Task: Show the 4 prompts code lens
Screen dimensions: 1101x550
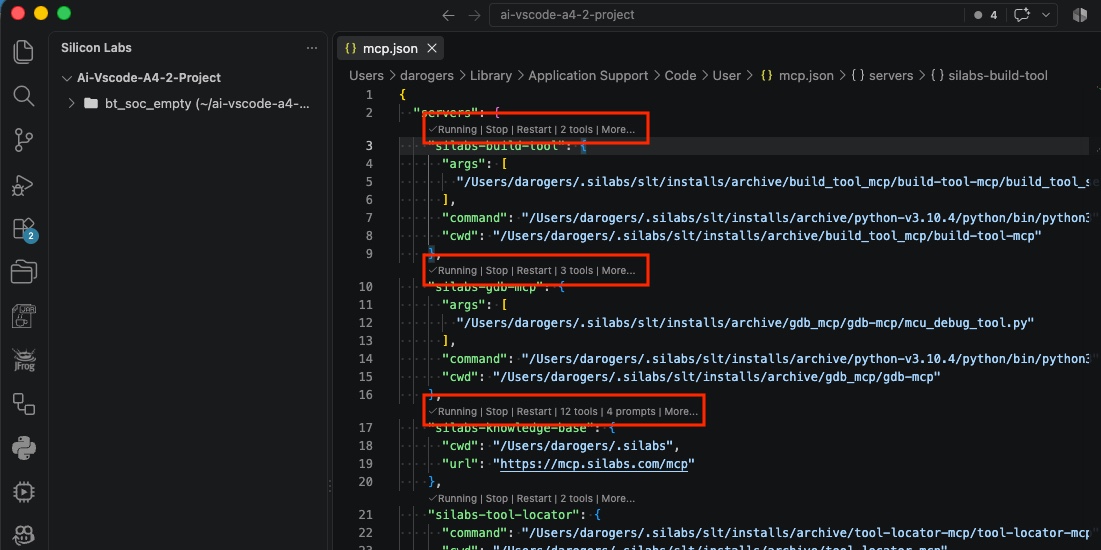Action: point(631,412)
